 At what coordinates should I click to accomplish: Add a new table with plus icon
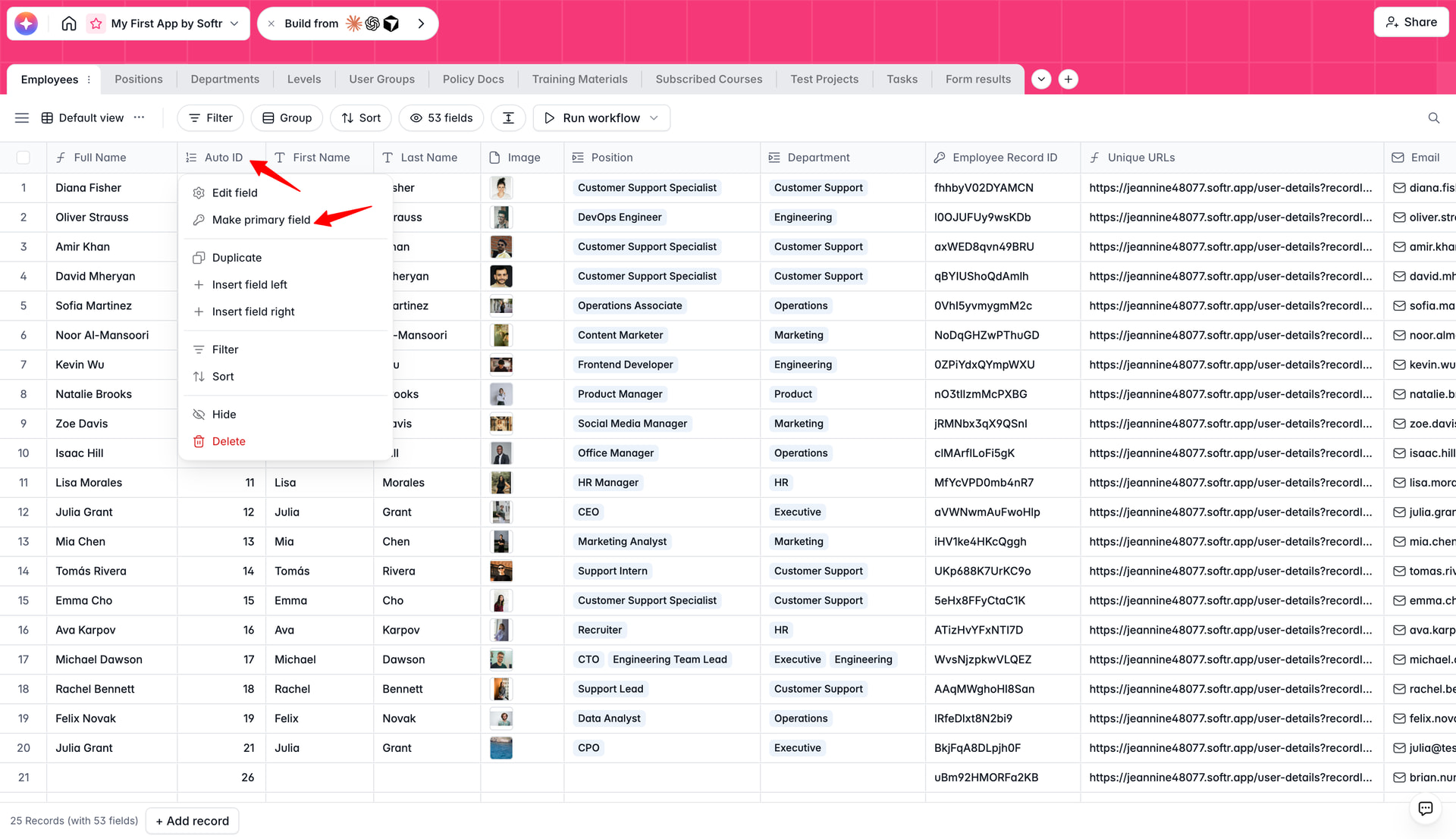pyautogui.click(x=1068, y=79)
